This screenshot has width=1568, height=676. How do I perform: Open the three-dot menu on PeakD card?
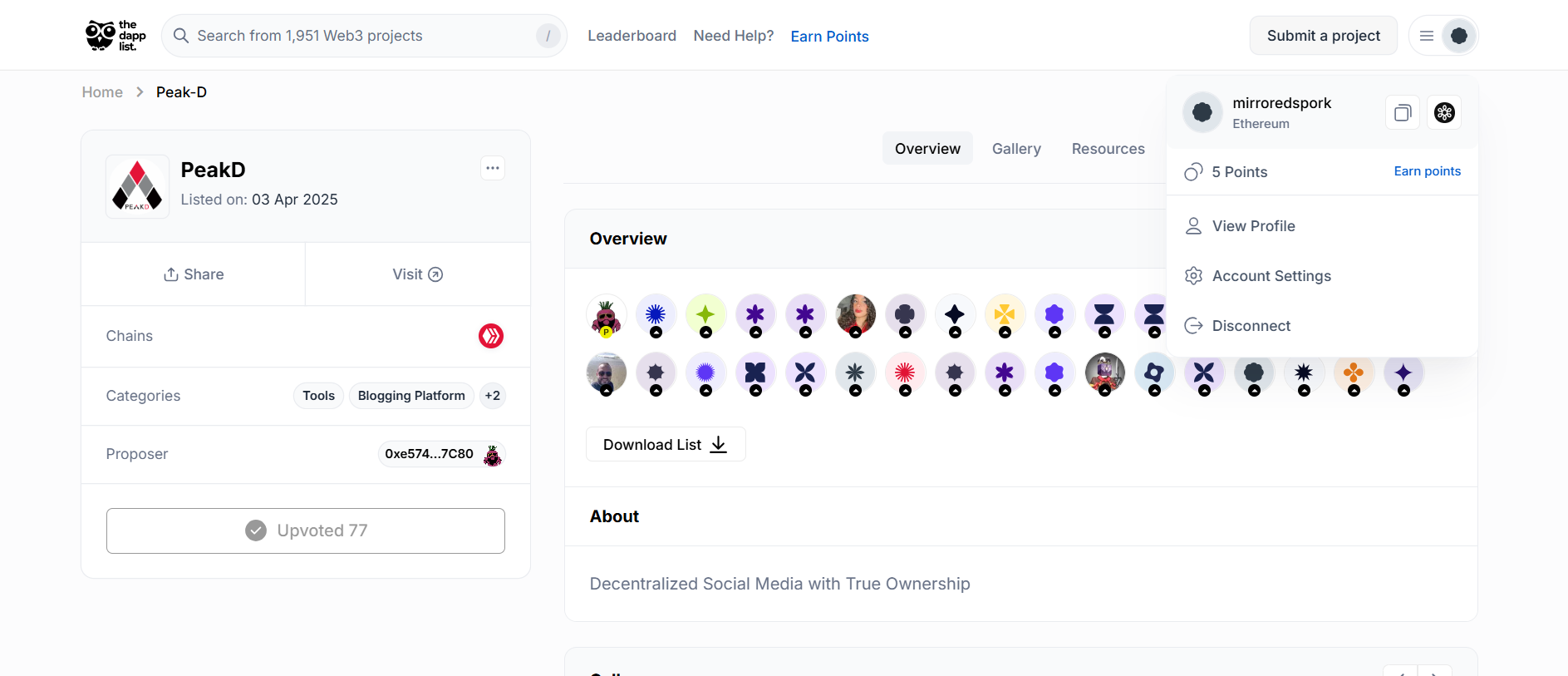coord(493,168)
